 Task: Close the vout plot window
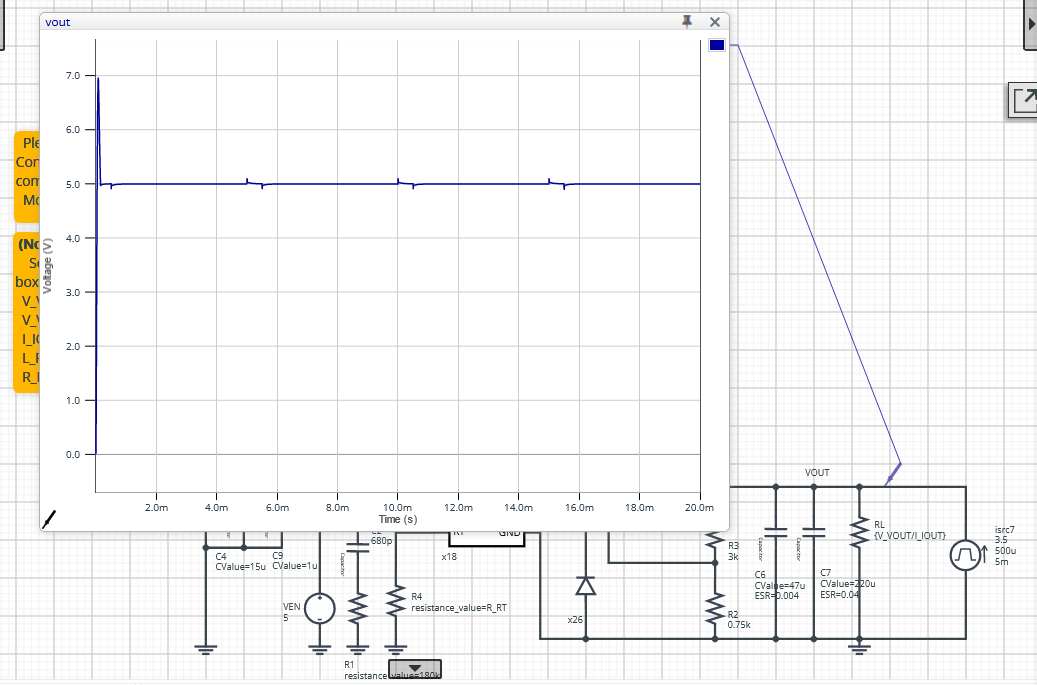[715, 22]
